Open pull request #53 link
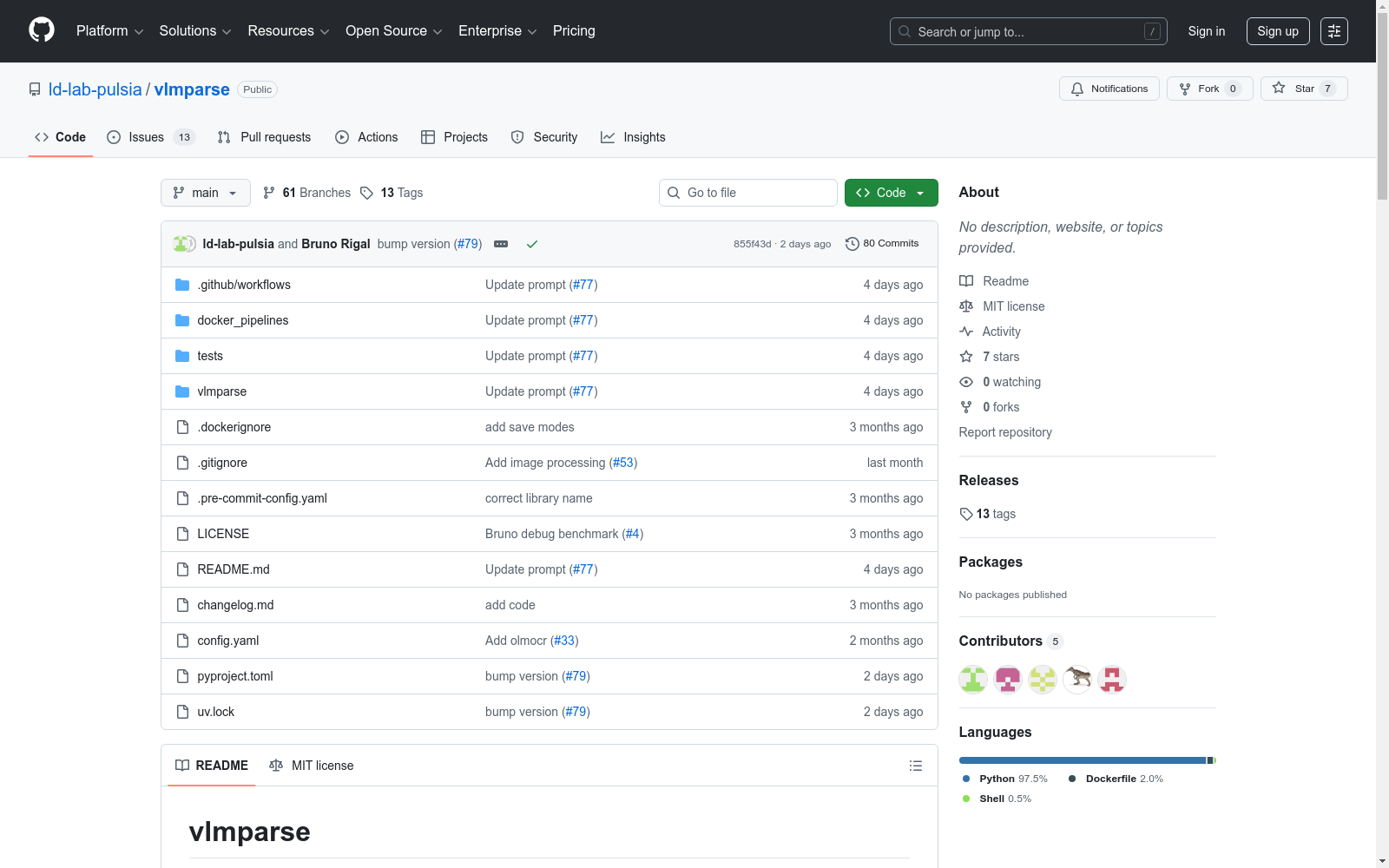The width and height of the screenshot is (1389, 868). (x=623, y=463)
